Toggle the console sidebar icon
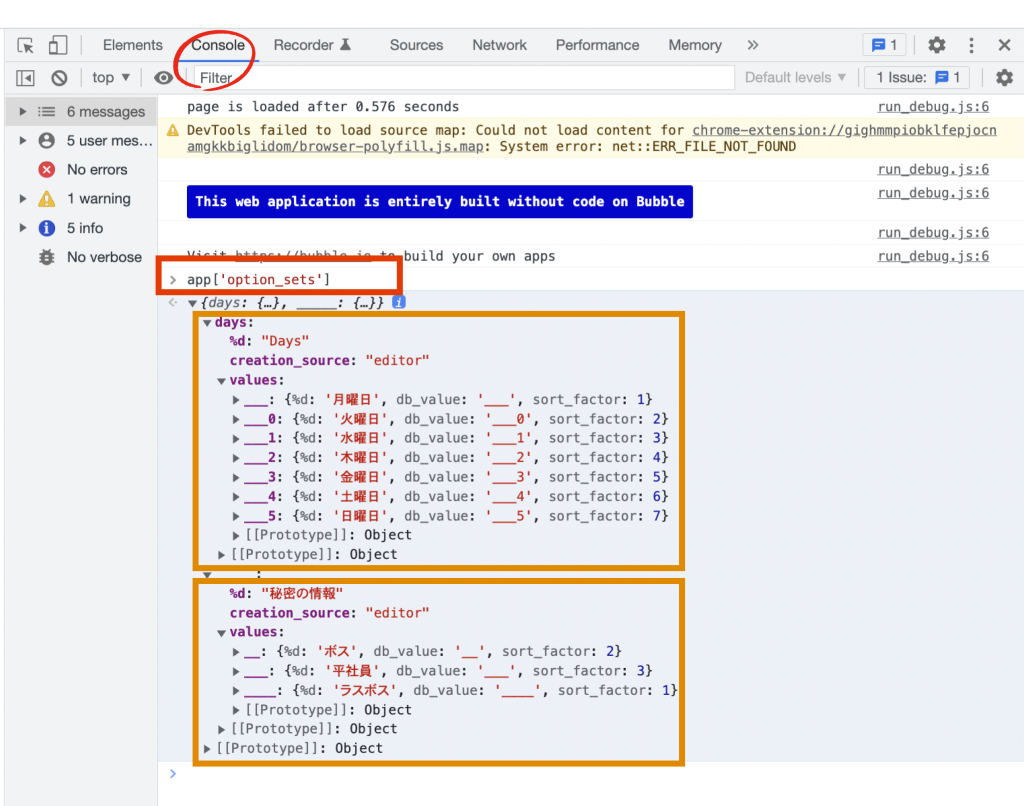The image size is (1024, 806). click(25, 78)
